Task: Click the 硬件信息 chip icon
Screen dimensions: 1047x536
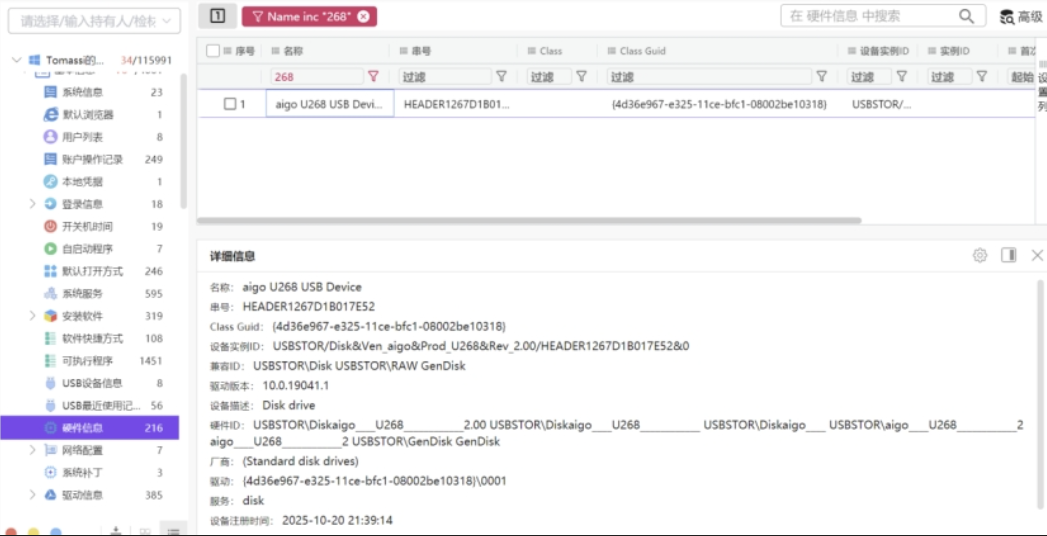Action: pyautogui.click(x=50, y=428)
